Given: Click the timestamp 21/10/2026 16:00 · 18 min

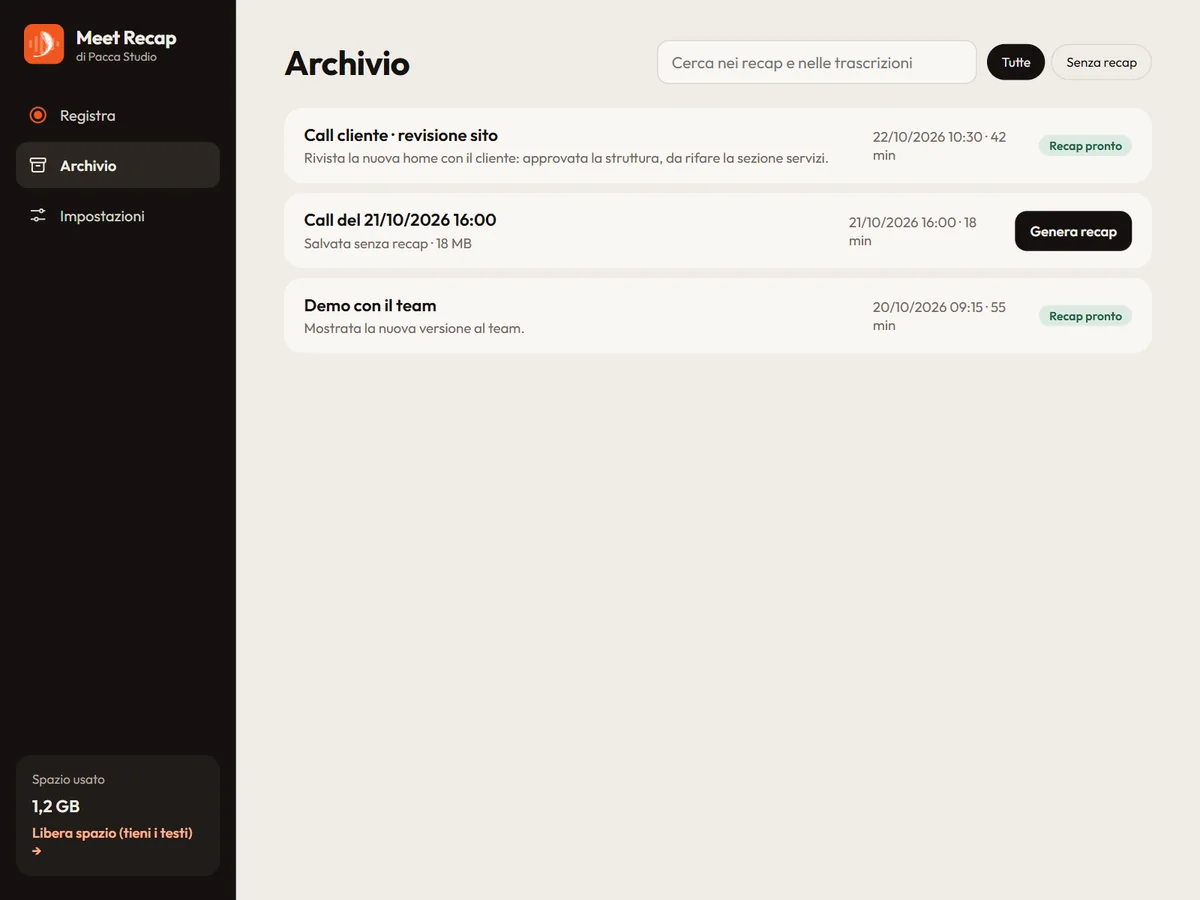Looking at the screenshot, I should pyautogui.click(x=913, y=231).
